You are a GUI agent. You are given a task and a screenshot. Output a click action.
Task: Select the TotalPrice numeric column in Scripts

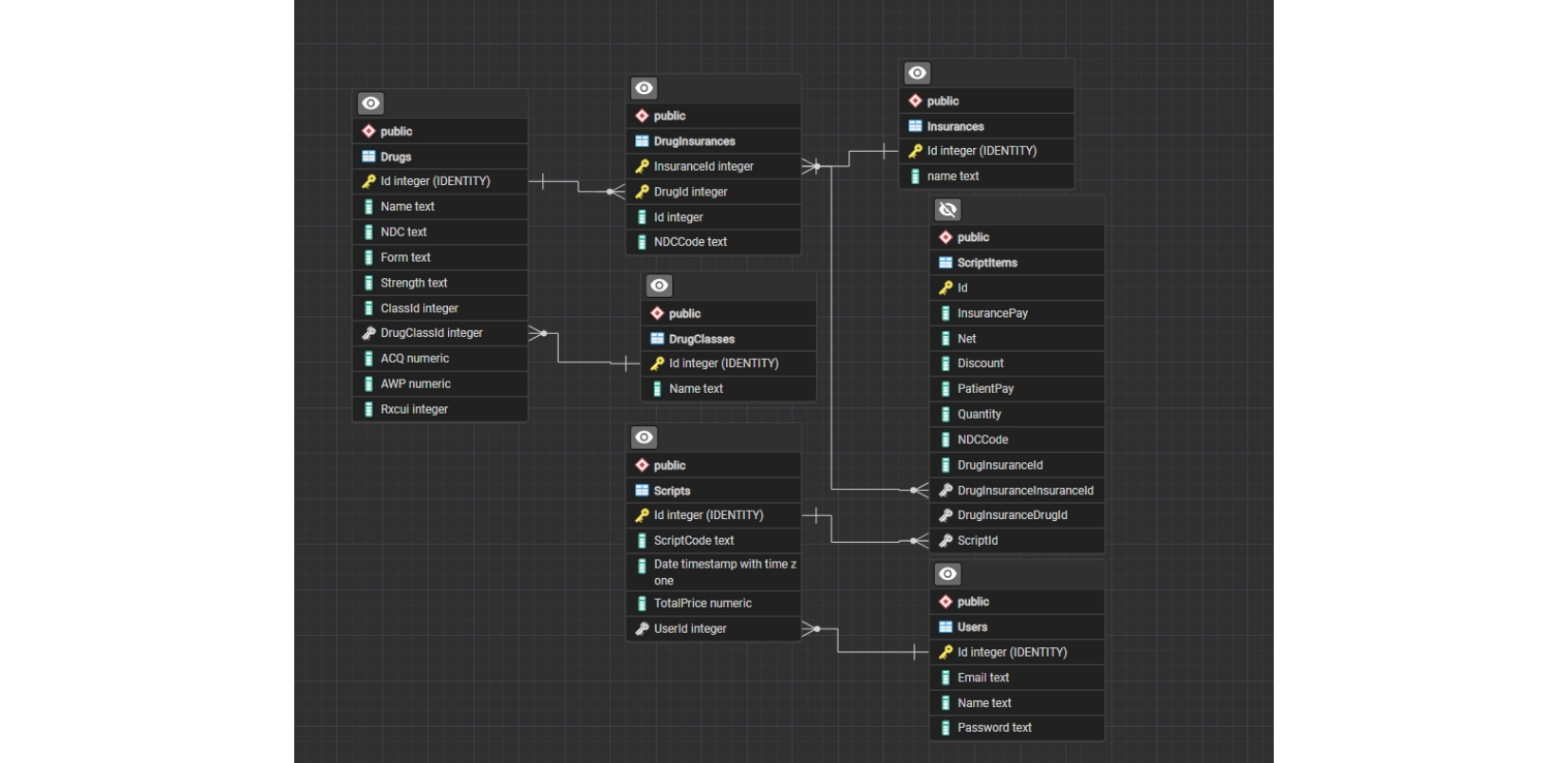pos(702,604)
